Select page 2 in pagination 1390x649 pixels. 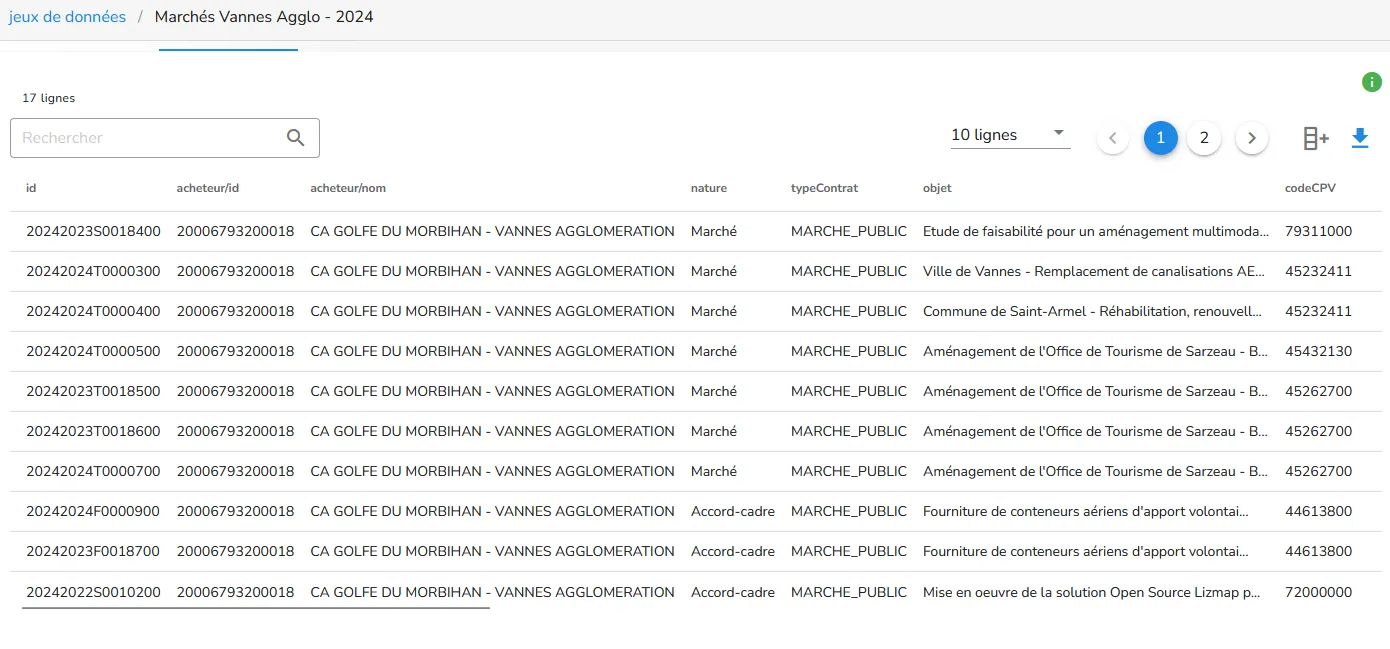tap(1204, 138)
